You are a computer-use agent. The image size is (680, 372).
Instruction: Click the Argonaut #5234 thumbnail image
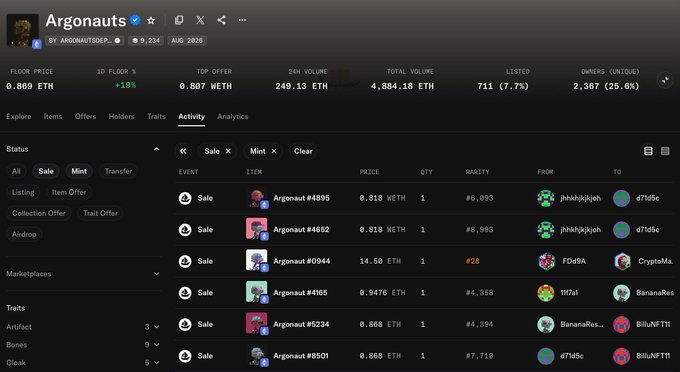point(256,323)
